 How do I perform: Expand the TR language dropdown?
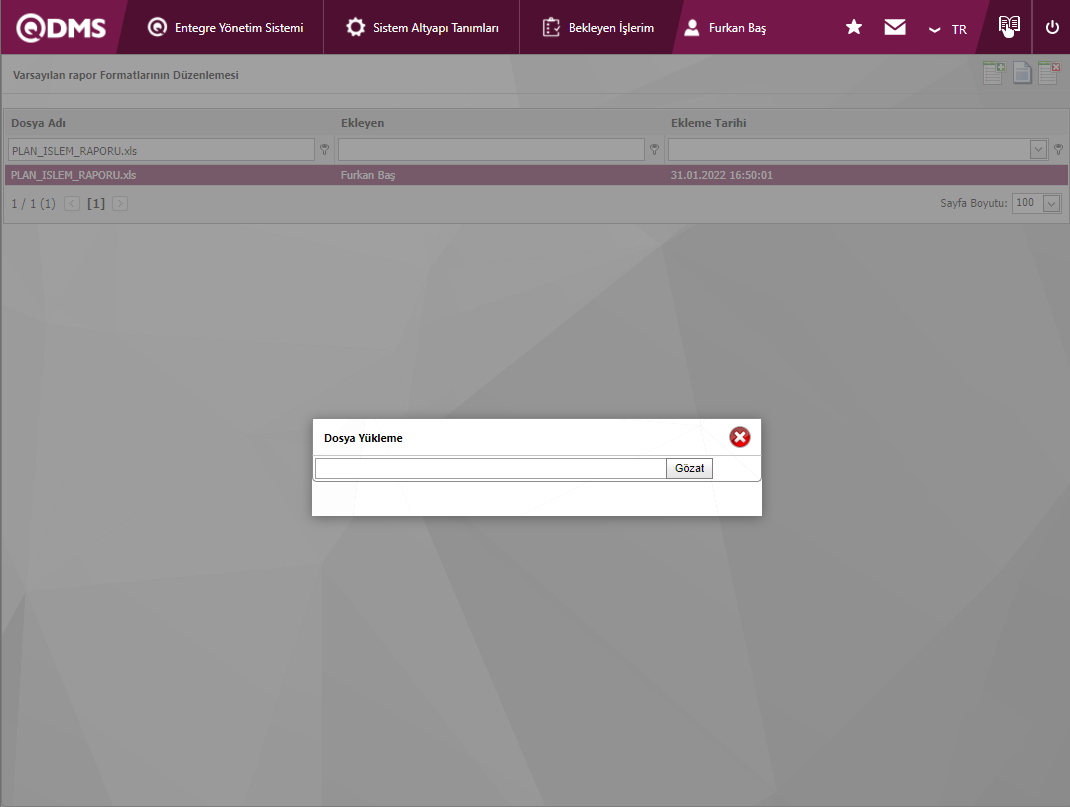click(x=948, y=29)
